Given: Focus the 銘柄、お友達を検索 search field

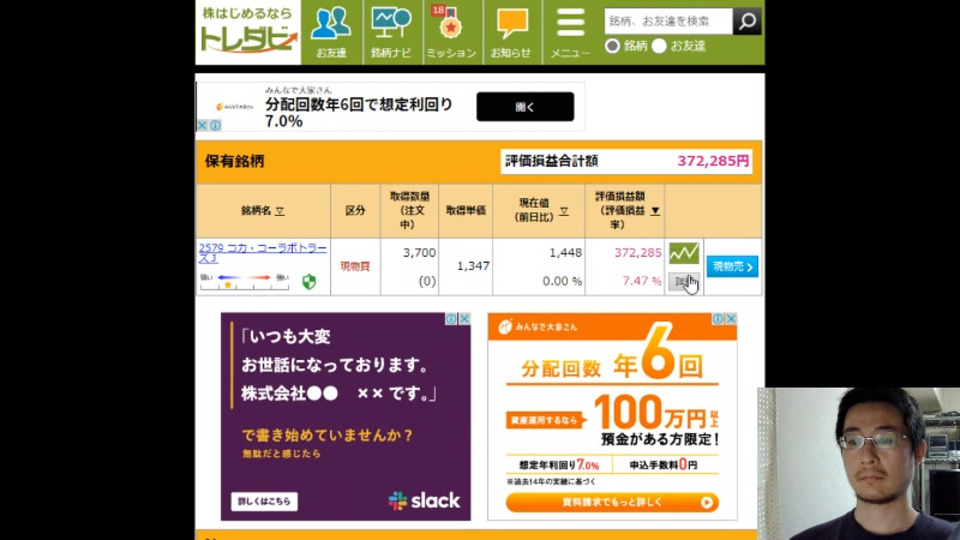Looking at the screenshot, I should (668, 21).
